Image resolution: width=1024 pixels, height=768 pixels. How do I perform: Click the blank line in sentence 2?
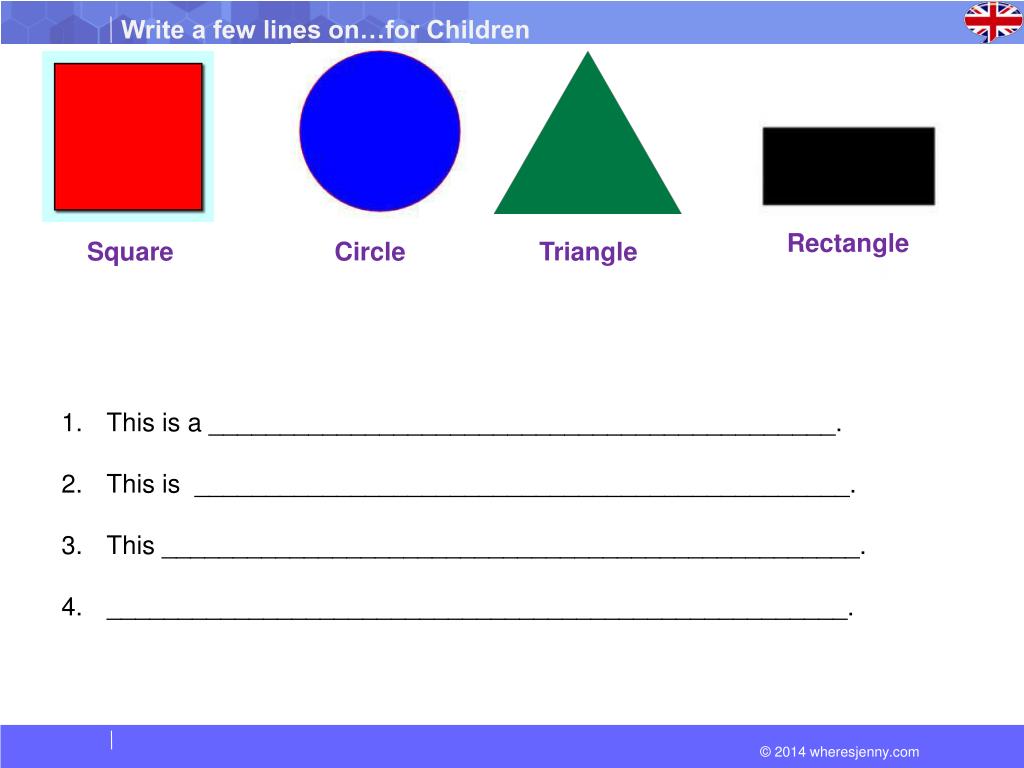(x=522, y=492)
